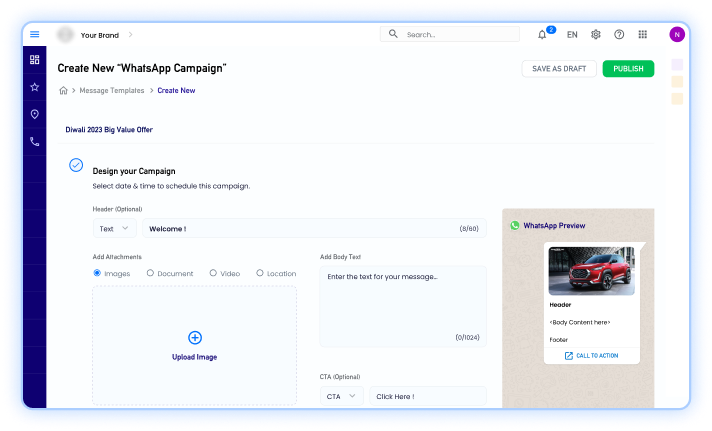This screenshot has height=431, width=712.
Task: Open the star favorites icon in sidebar
Action: click(35, 87)
